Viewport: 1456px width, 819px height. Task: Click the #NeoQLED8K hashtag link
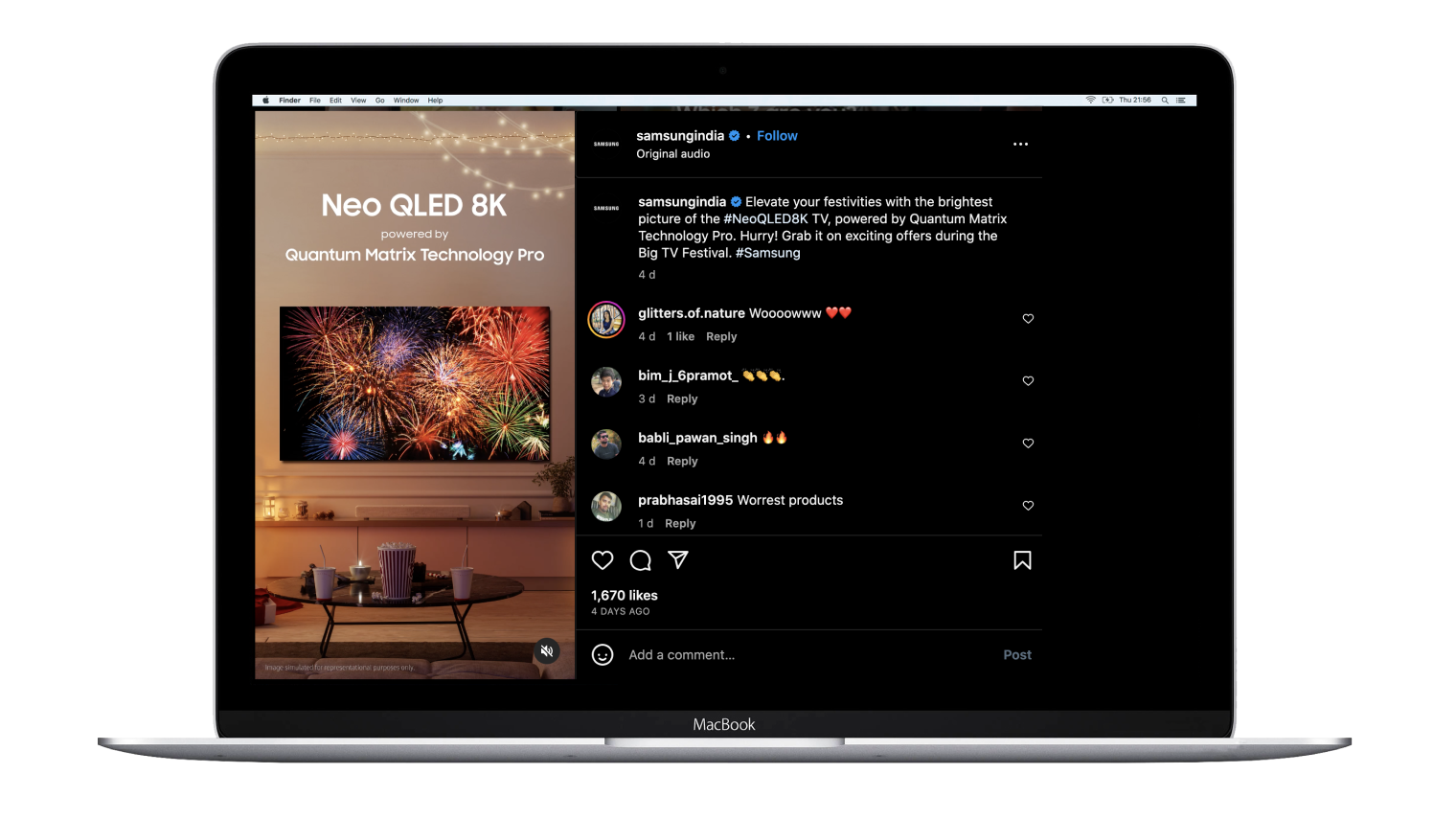coord(765,219)
